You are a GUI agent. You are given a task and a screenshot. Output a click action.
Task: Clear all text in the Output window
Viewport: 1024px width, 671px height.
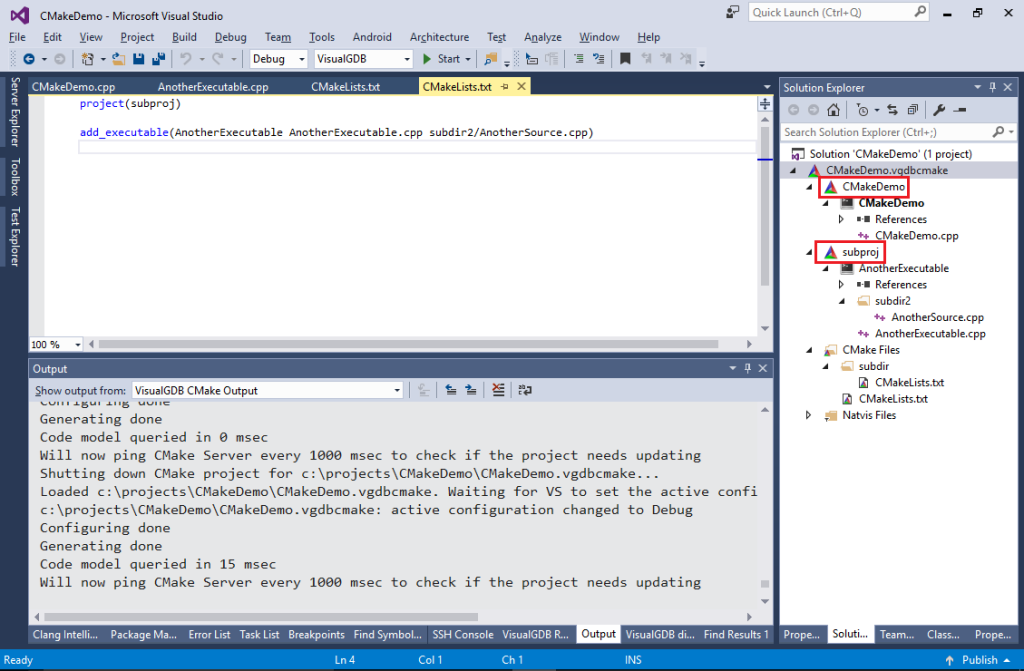point(498,390)
